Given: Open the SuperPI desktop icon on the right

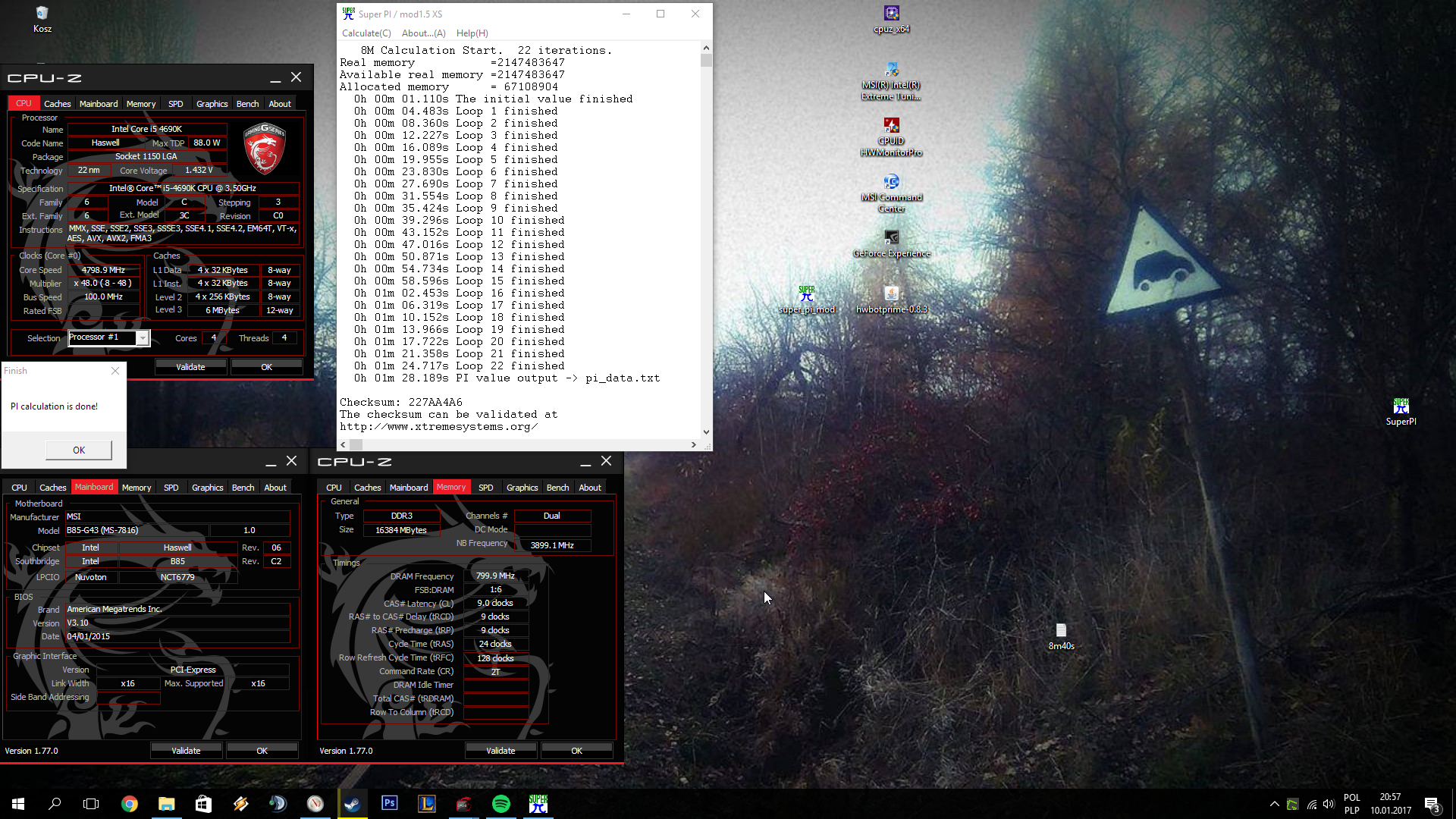Looking at the screenshot, I should coord(1401,412).
